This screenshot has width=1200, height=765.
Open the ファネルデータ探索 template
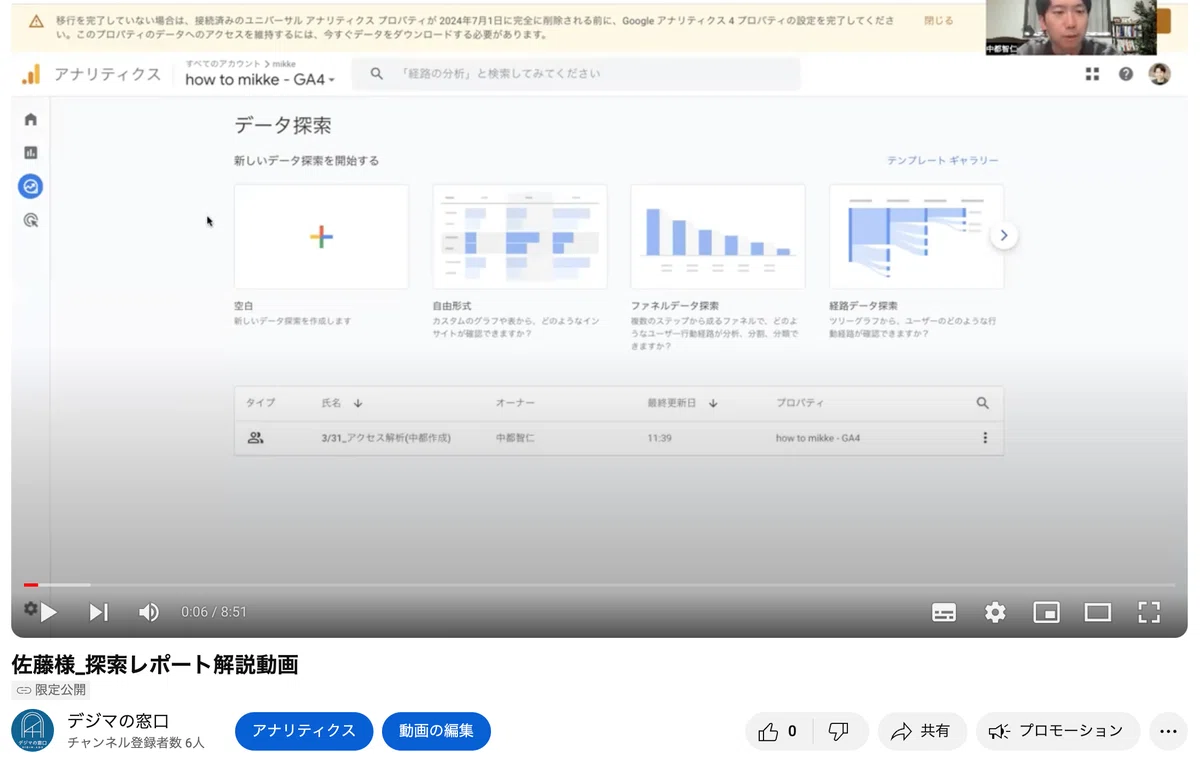(718, 237)
